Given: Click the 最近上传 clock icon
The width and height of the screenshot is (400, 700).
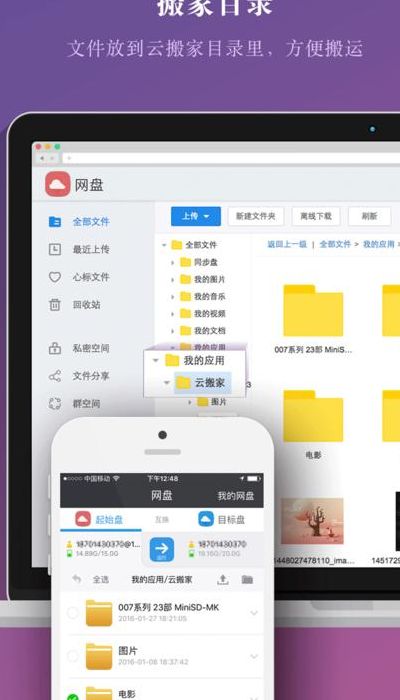Looking at the screenshot, I should (54, 249).
